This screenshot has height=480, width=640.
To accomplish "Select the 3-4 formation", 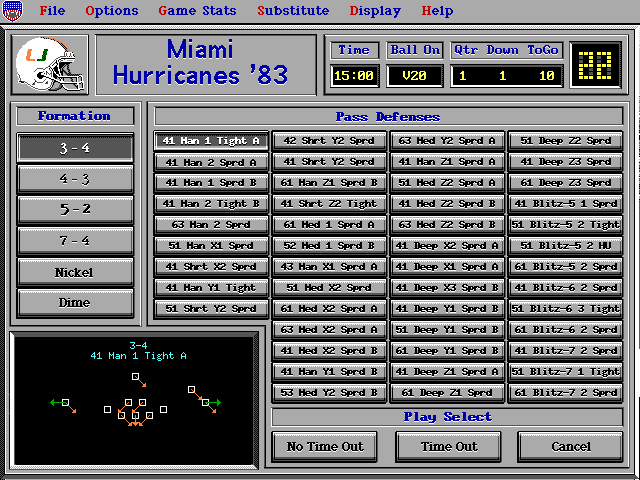I will tap(75, 147).
